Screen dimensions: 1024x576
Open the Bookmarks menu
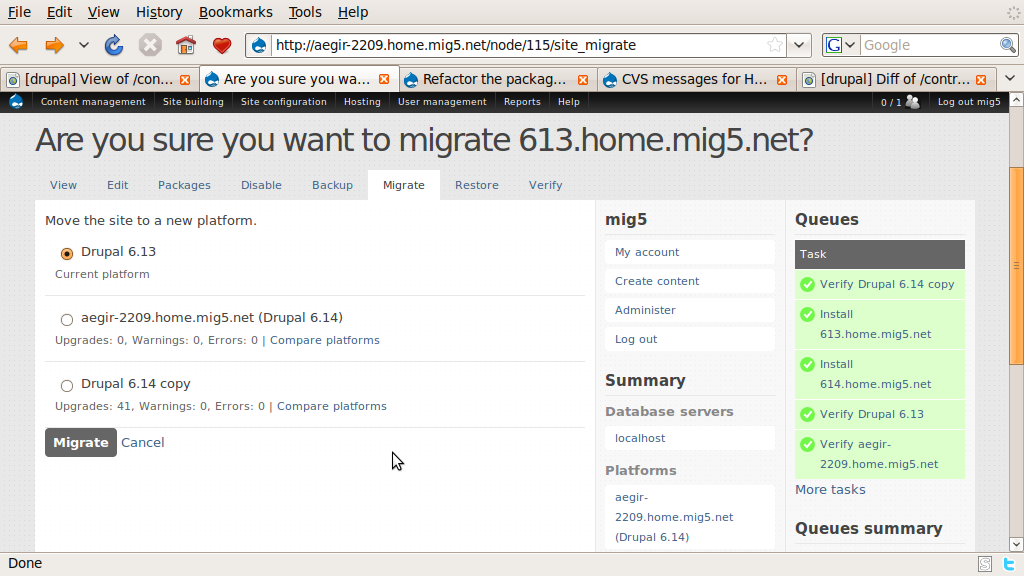point(235,12)
